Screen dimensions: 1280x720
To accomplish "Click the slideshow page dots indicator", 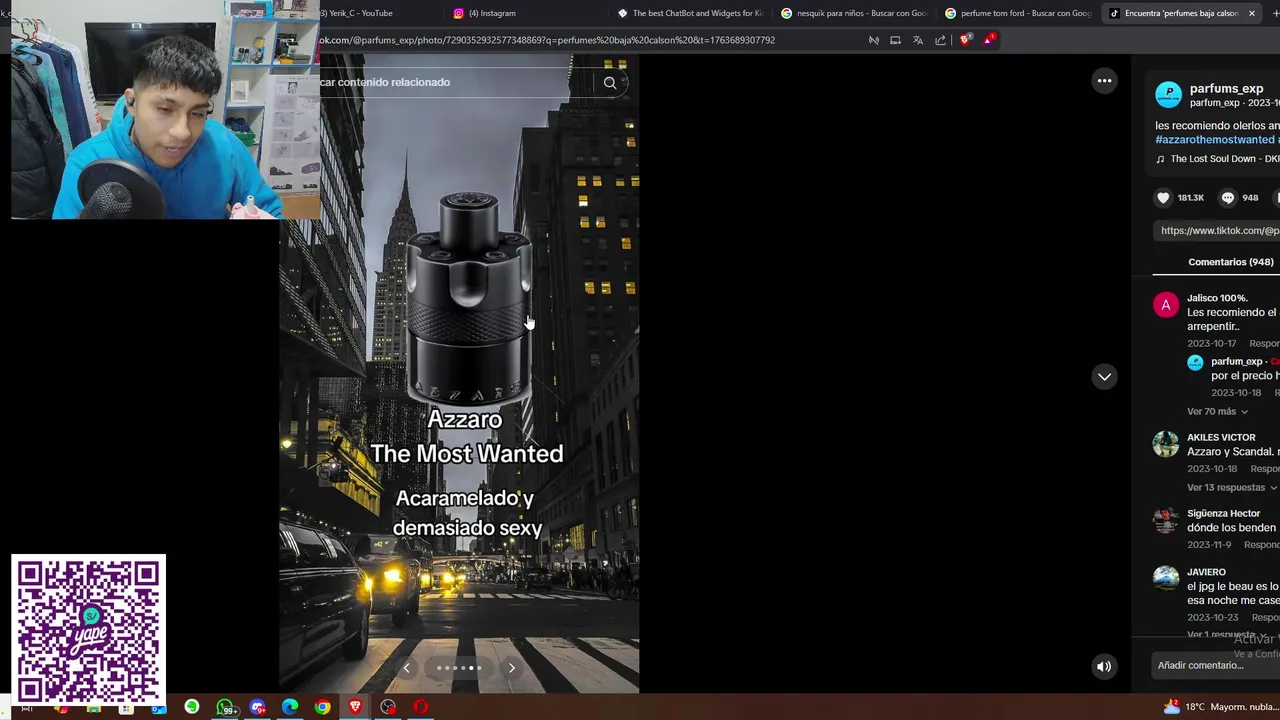I will tap(459, 668).
